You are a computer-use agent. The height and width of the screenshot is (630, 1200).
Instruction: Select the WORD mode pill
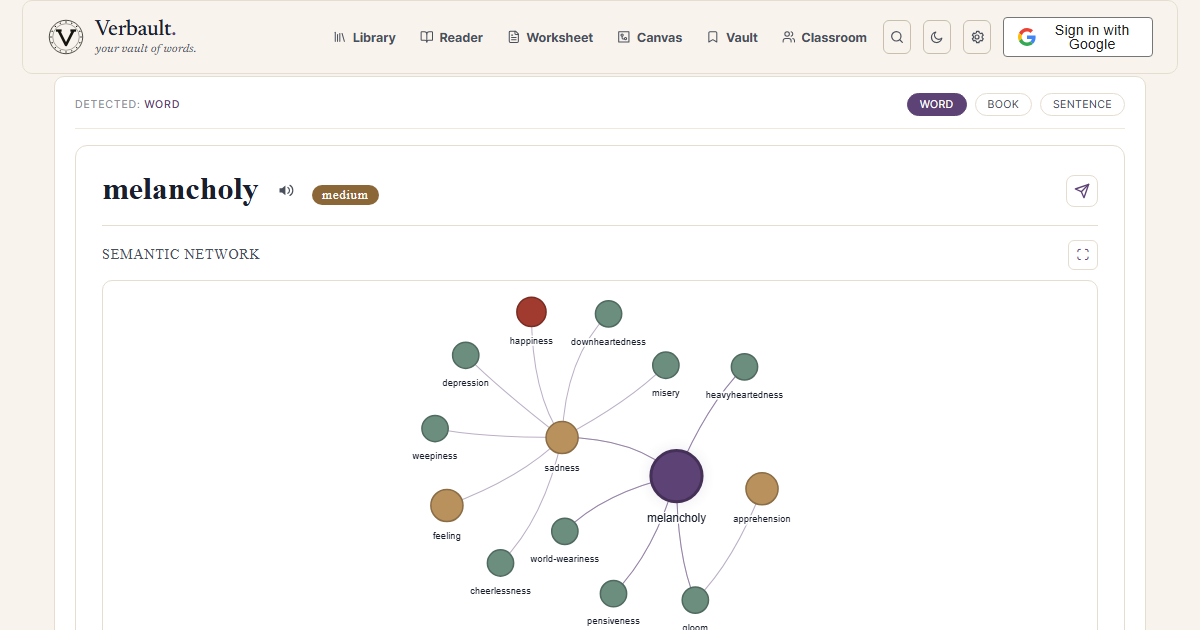[x=936, y=104]
